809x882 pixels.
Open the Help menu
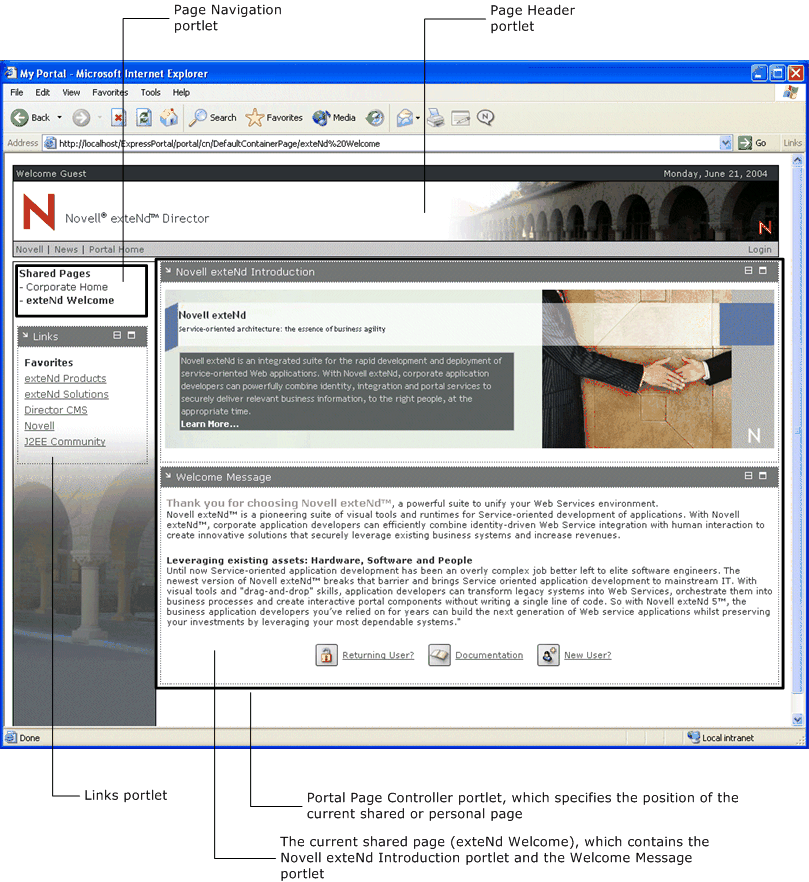tap(181, 92)
